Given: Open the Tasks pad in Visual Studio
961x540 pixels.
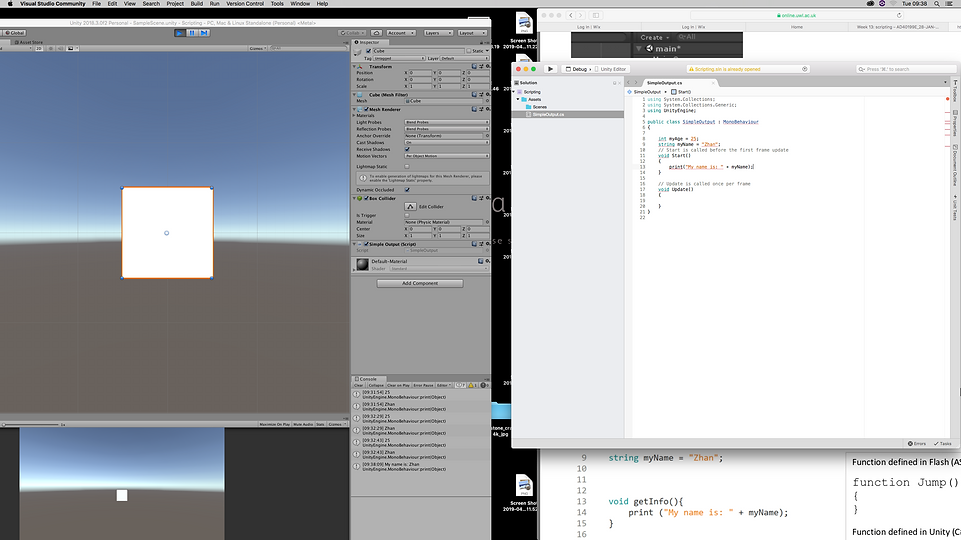Looking at the screenshot, I should point(943,443).
